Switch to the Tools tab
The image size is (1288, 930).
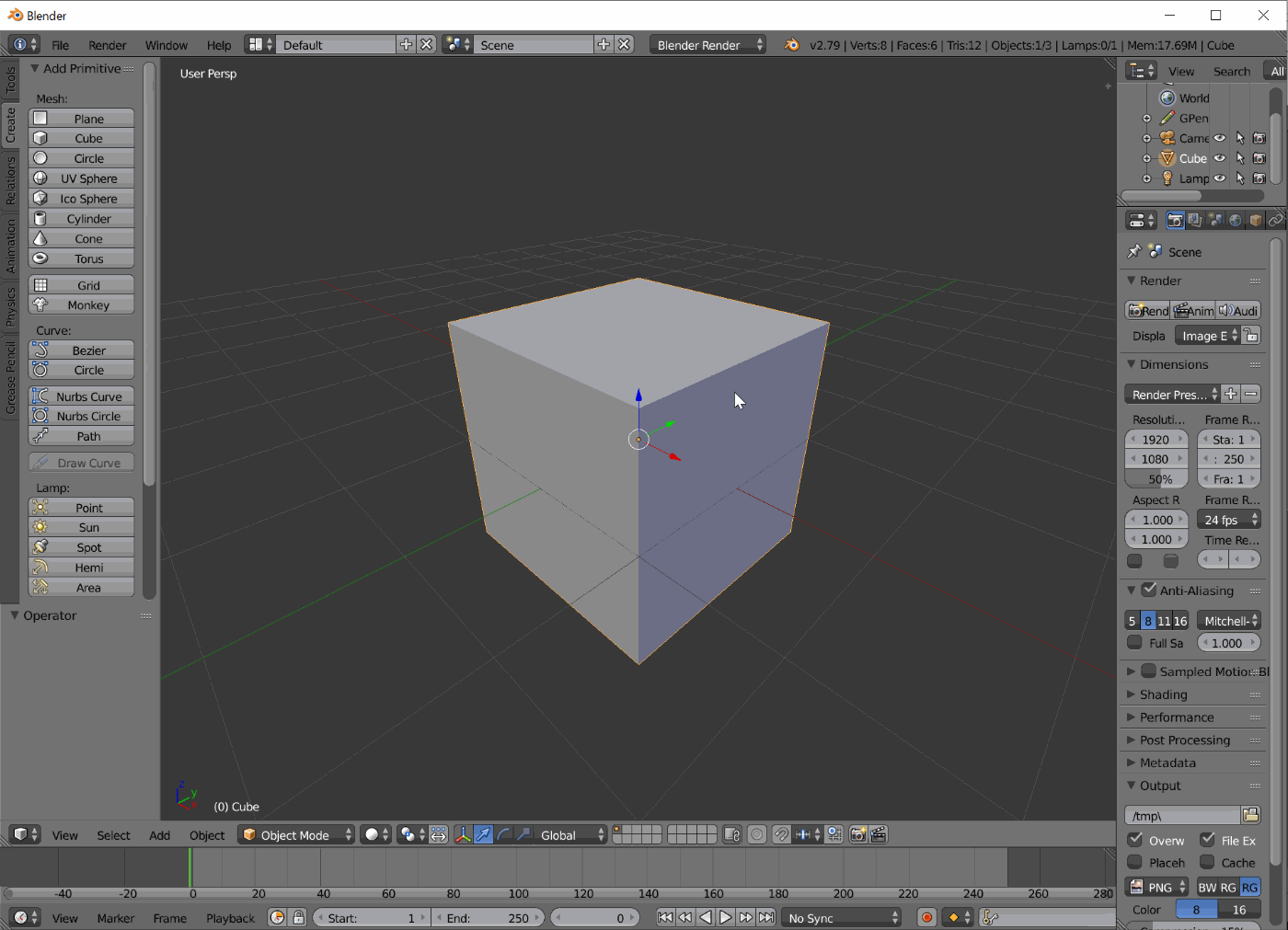click(10, 80)
